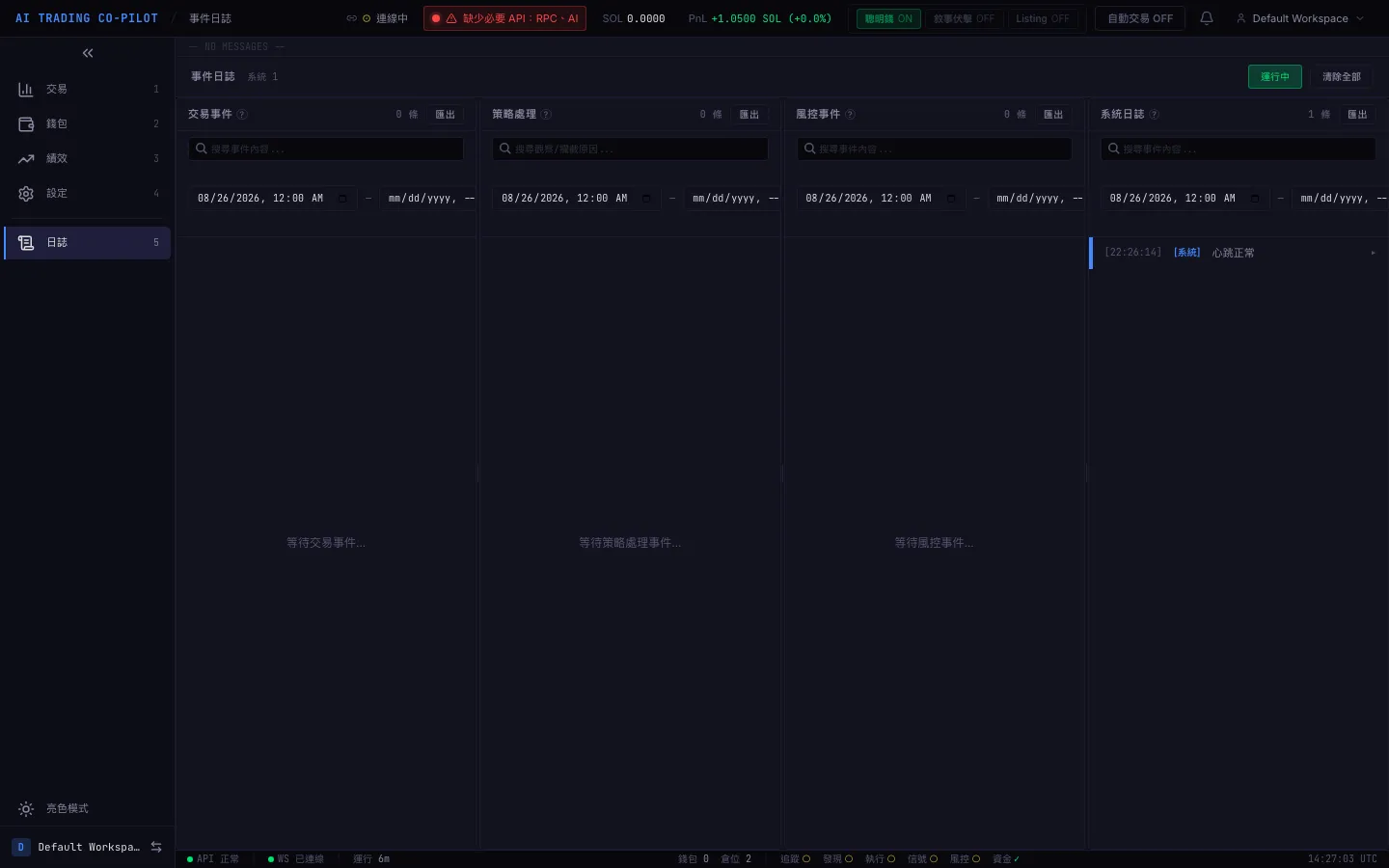Open the 交易 chart icon in the sidebar
This screenshot has width=1389, height=868.
click(x=26, y=89)
